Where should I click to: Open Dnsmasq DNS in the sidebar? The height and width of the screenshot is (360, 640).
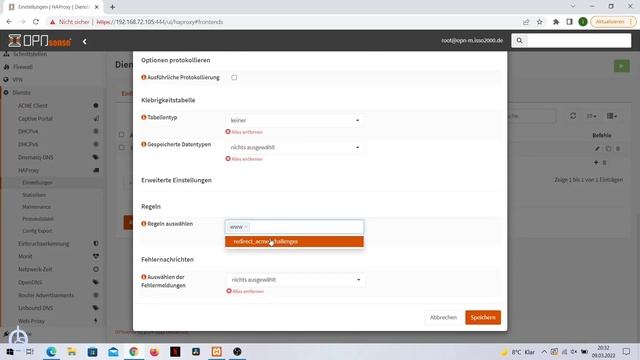(36, 158)
